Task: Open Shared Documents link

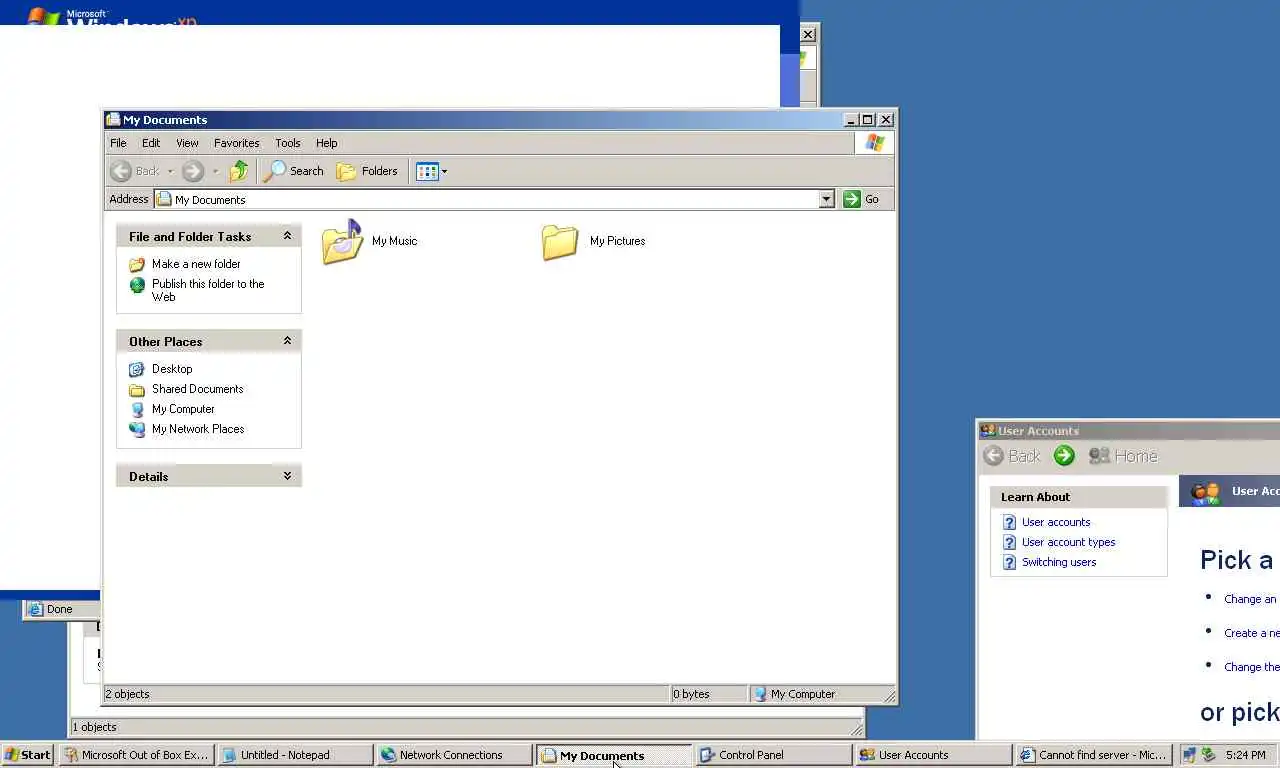Action: (197, 389)
